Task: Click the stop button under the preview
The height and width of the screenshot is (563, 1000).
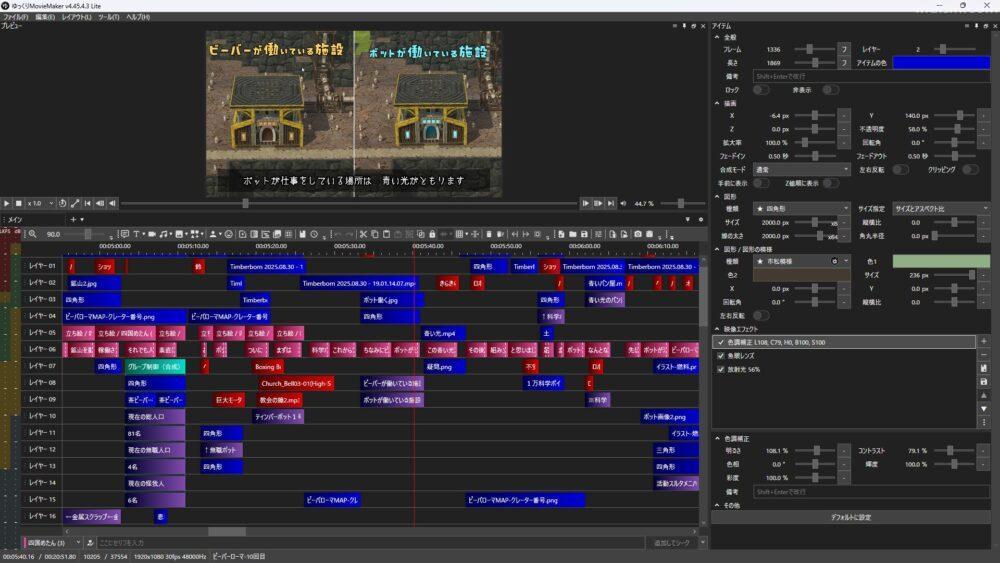Action: 19,203
